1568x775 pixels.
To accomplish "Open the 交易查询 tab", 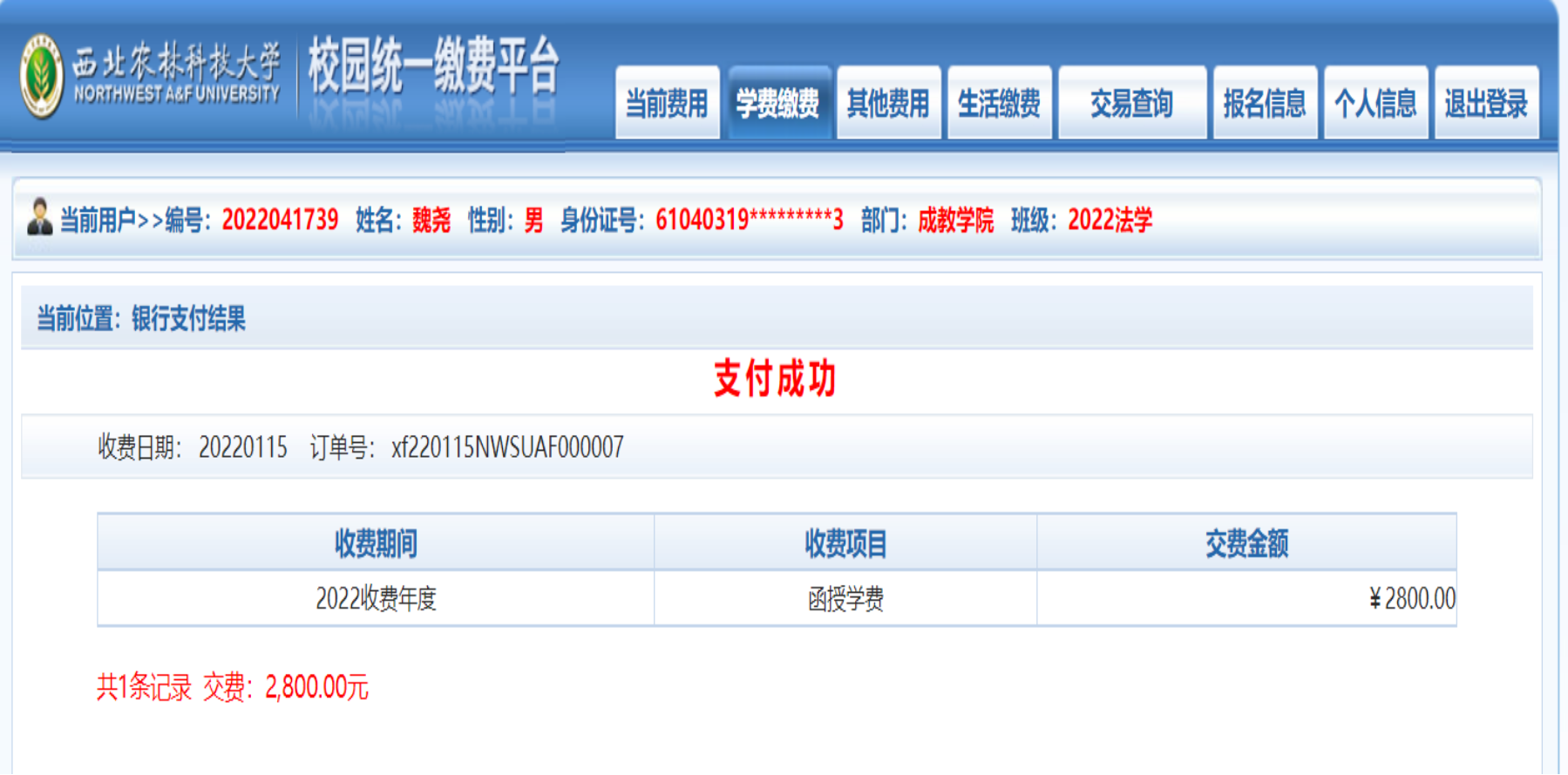I will click(1131, 104).
